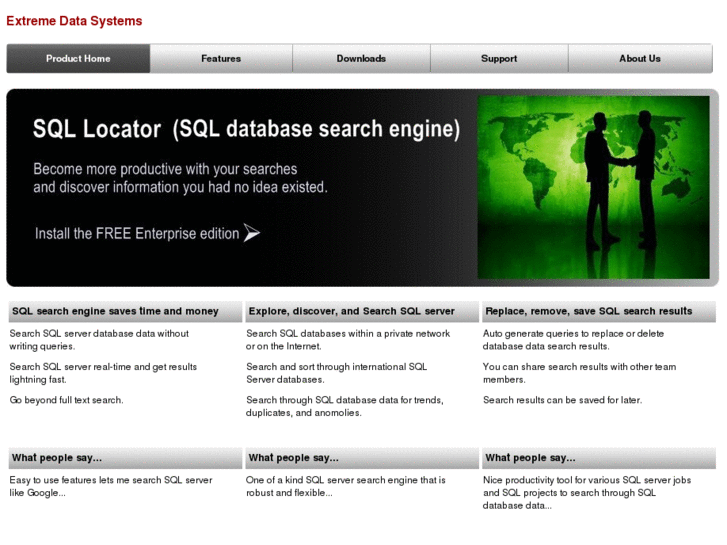The width and height of the screenshot is (727, 545).
Task: Click the SQL Locator banner heading
Action: [246, 128]
